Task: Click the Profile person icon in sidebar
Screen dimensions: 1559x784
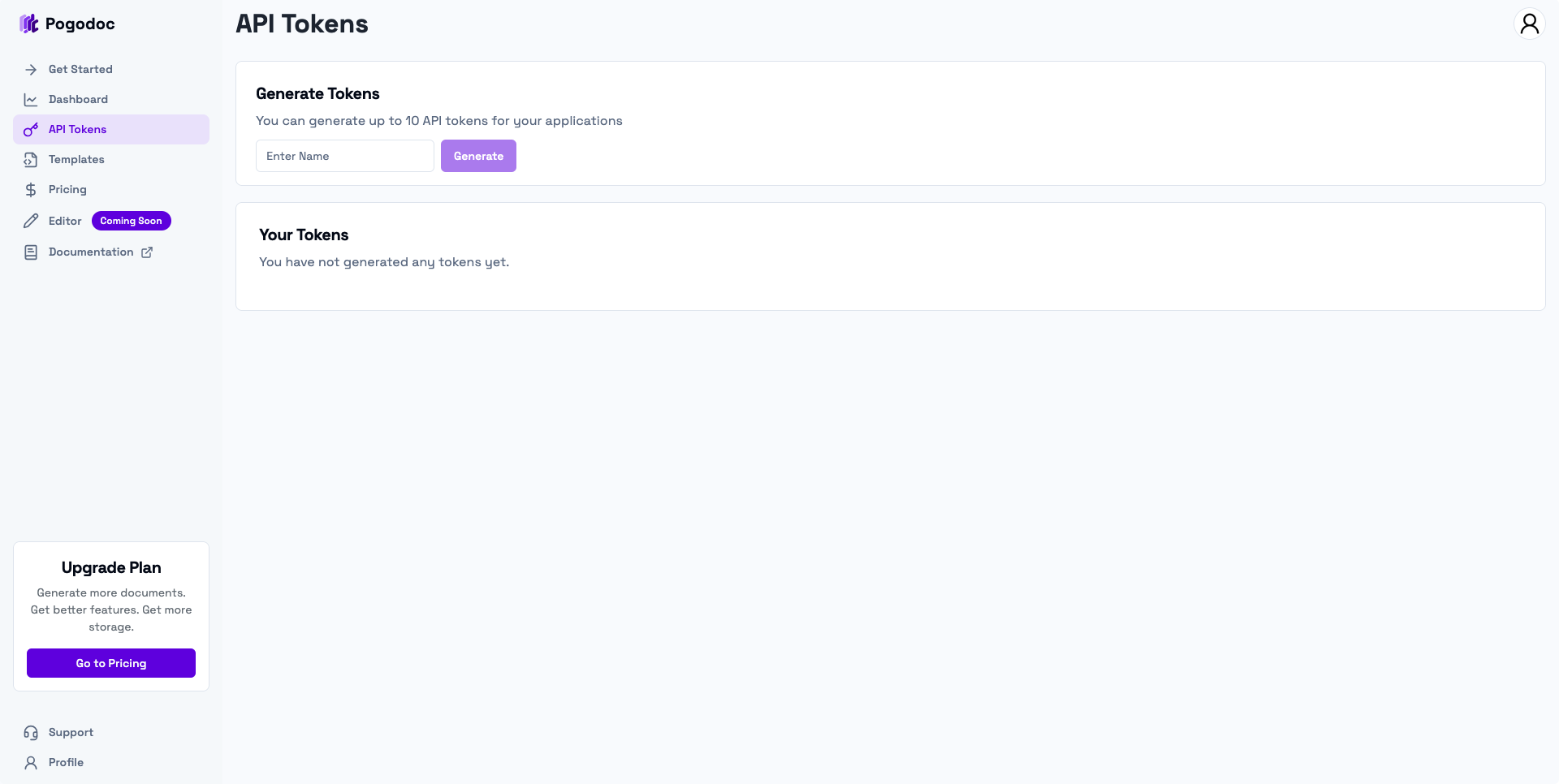Action: click(x=31, y=763)
